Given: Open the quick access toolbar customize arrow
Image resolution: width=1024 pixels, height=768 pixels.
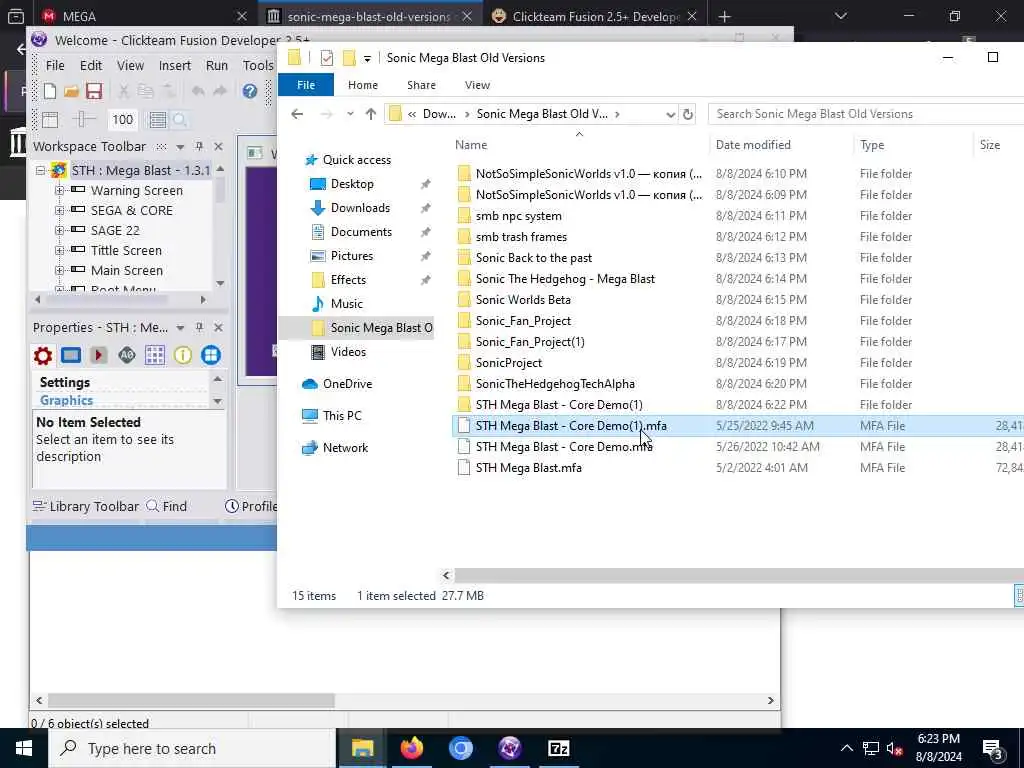Looking at the screenshot, I should [367, 59].
